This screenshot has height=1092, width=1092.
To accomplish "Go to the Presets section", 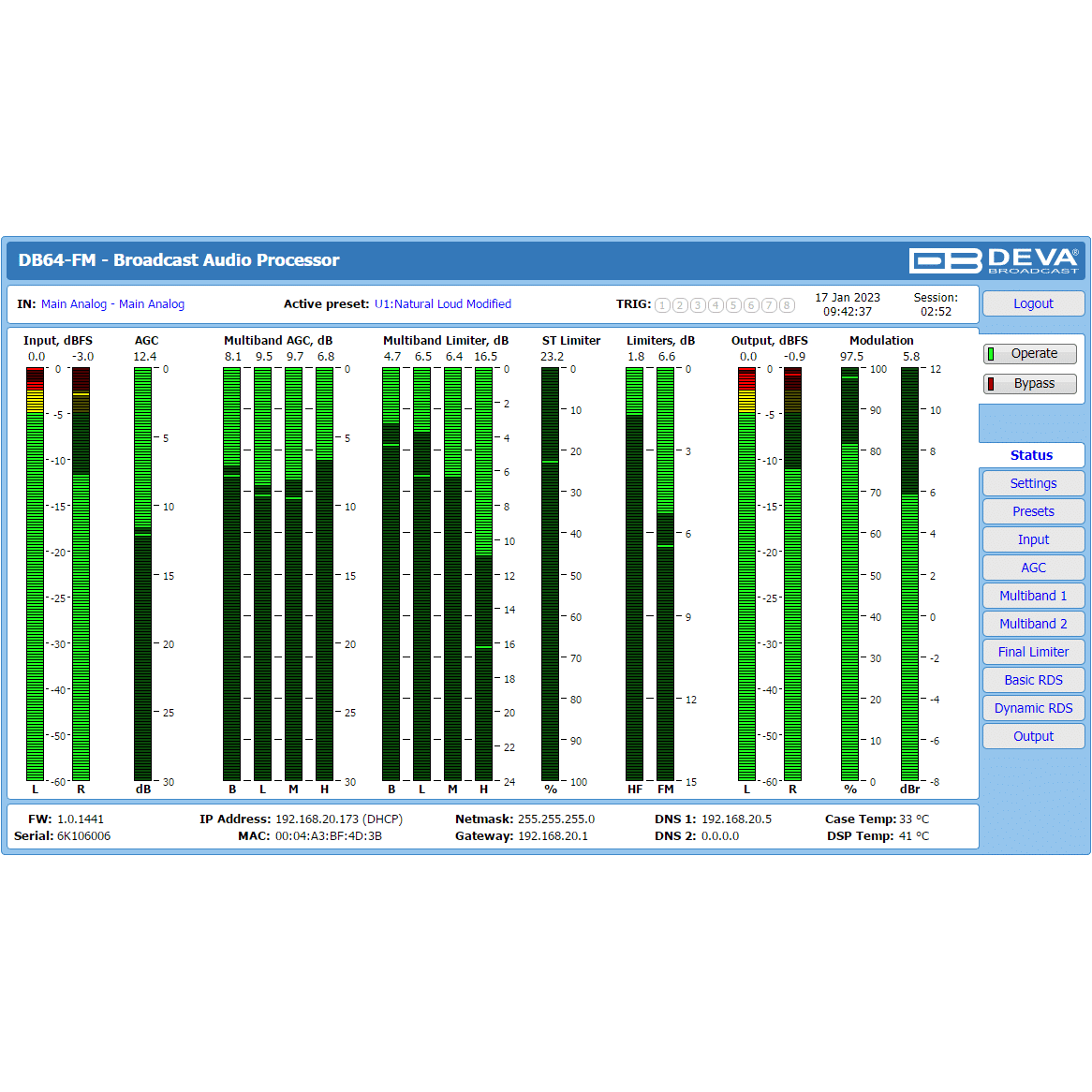I will [1033, 511].
